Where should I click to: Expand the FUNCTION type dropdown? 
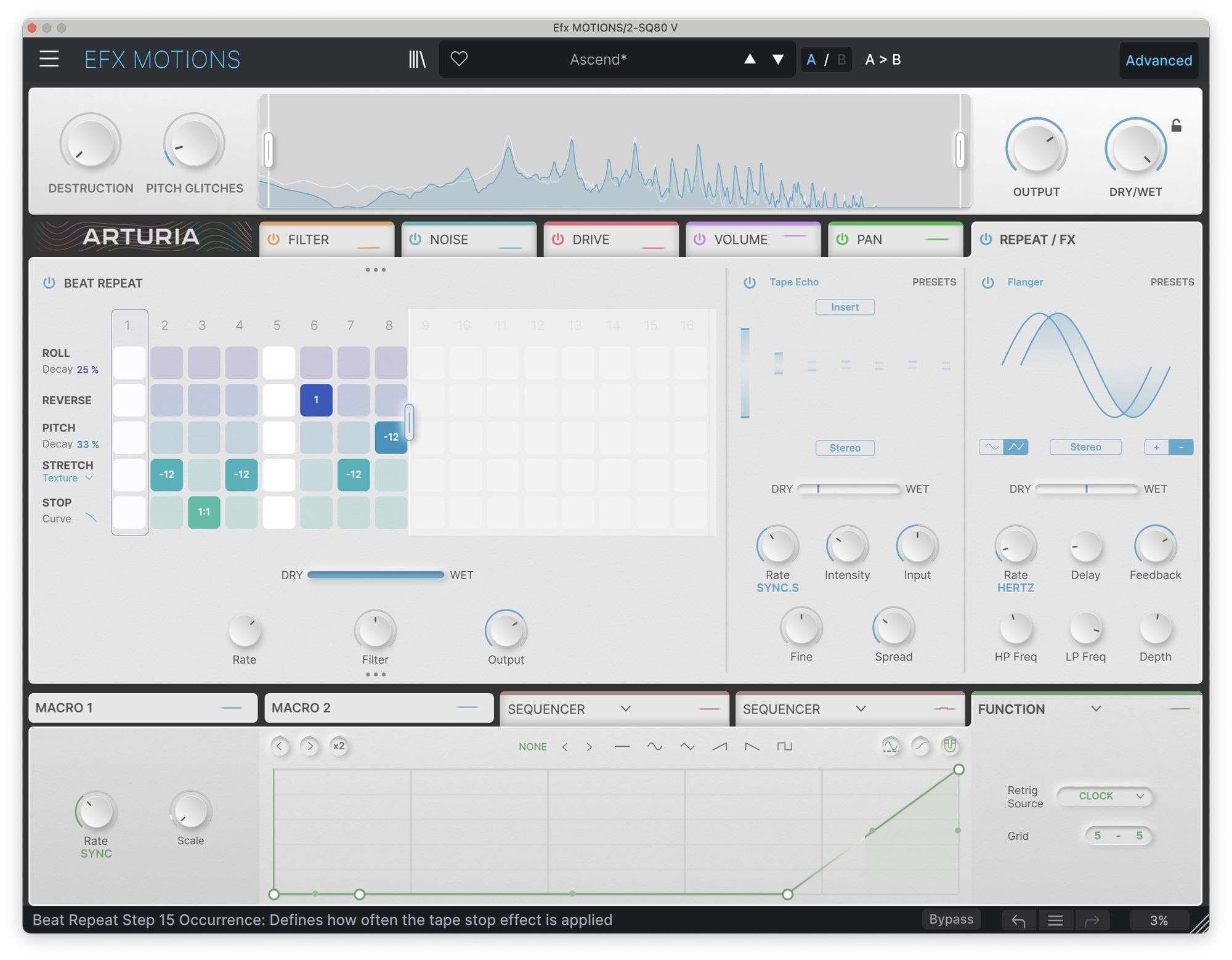pyautogui.click(x=1096, y=709)
